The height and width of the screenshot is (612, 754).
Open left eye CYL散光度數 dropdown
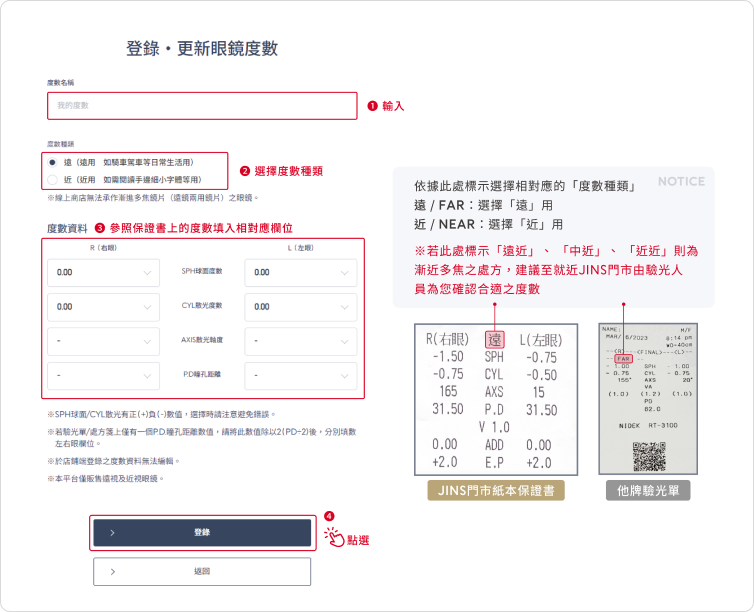(300, 307)
